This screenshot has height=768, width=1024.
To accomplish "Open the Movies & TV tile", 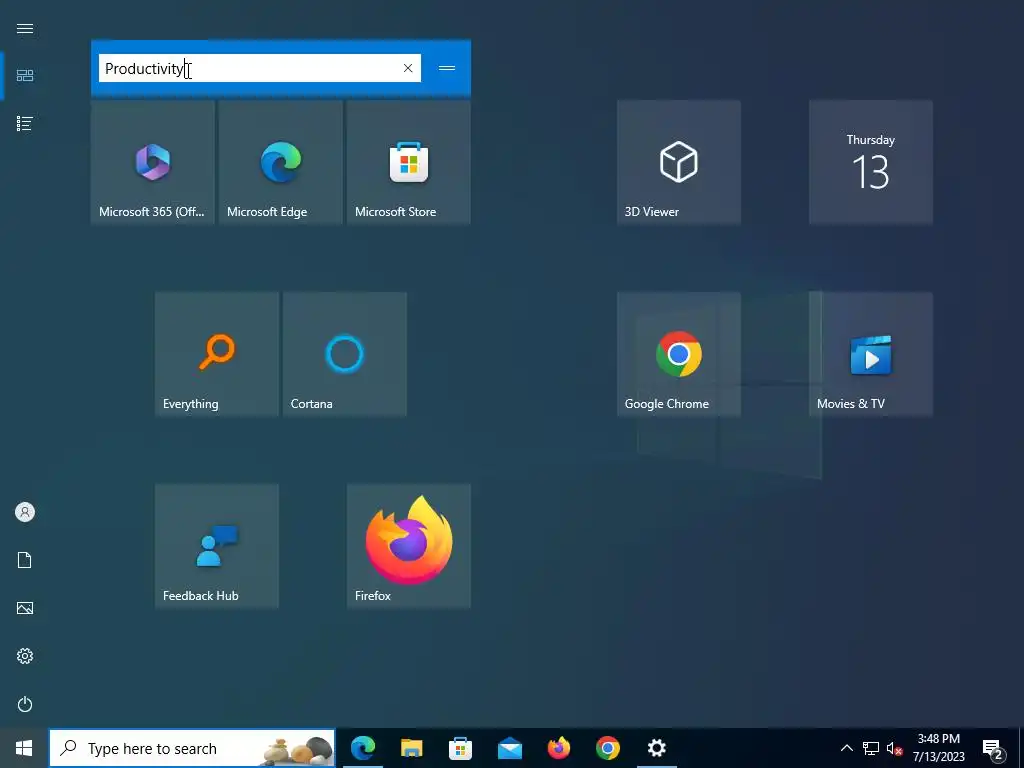I will pos(871,354).
